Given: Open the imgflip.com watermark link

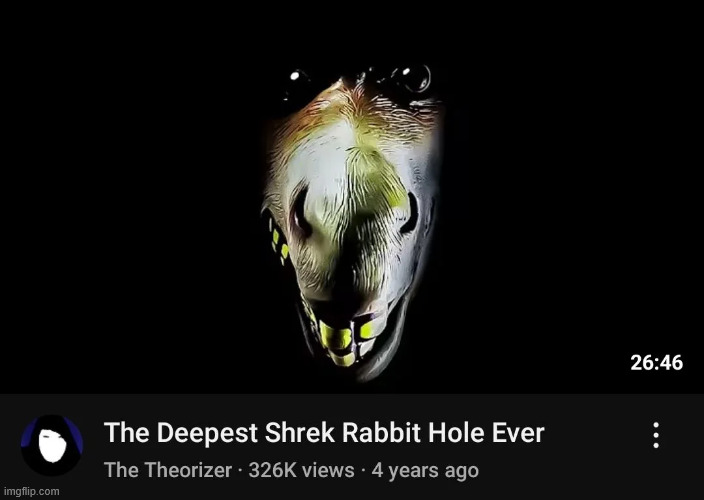Looking at the screenshot, I should click(31, 491).
